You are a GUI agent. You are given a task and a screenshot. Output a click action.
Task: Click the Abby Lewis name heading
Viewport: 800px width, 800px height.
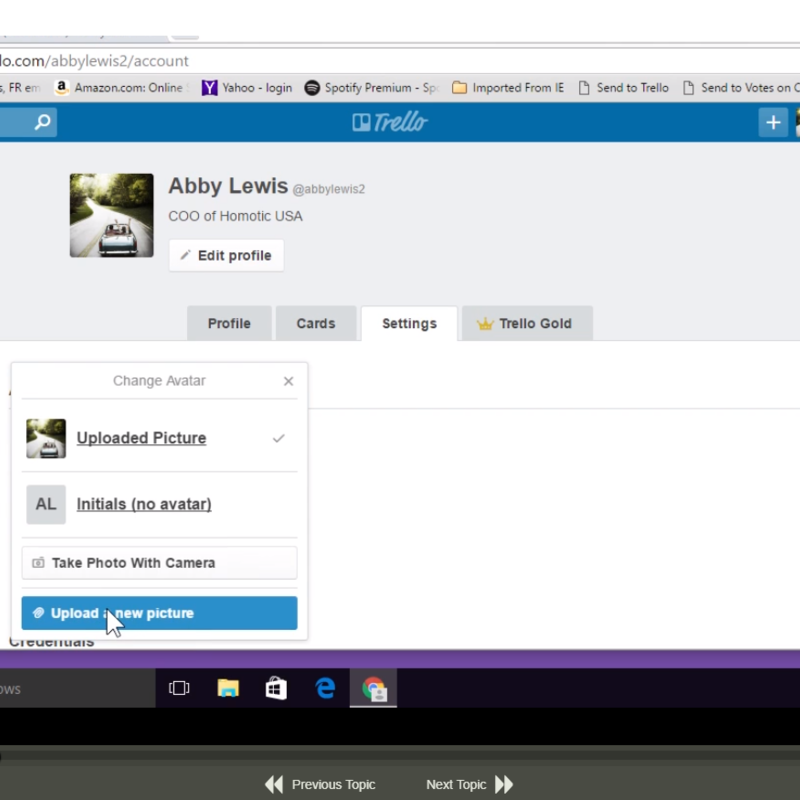(228, 186)
